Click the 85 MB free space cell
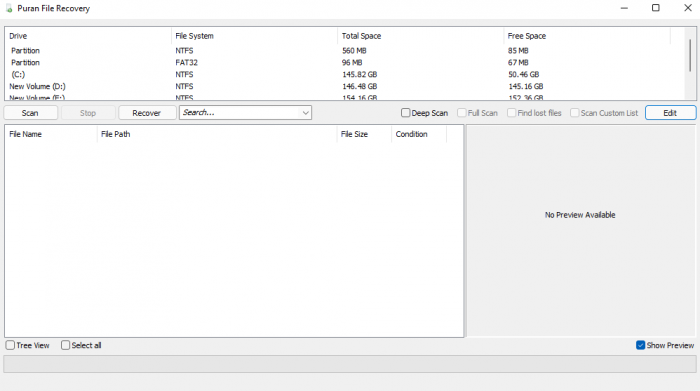 (x=518, y=50)
